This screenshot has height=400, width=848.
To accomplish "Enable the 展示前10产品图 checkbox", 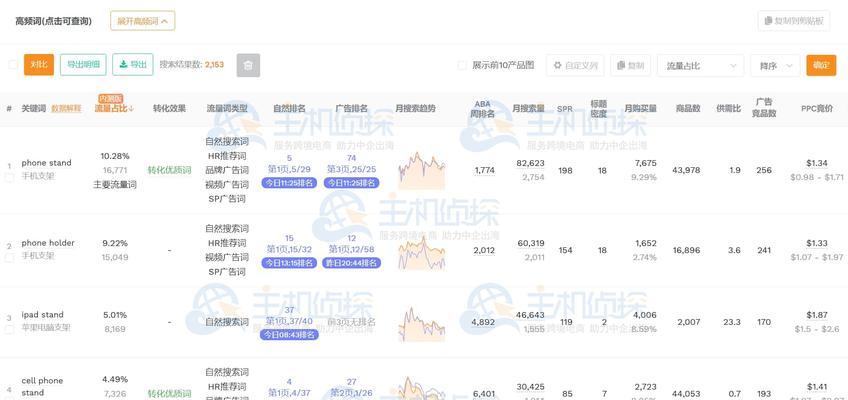I will click(x=462, y=65).
